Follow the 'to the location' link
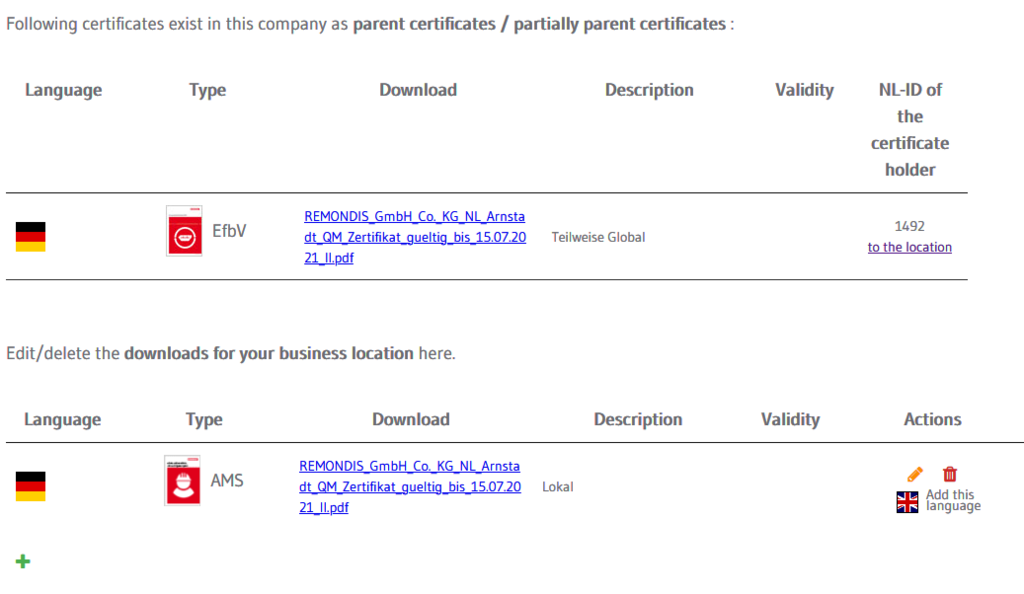The width and height of the screenshot is (1024, 594). point(910,247)
